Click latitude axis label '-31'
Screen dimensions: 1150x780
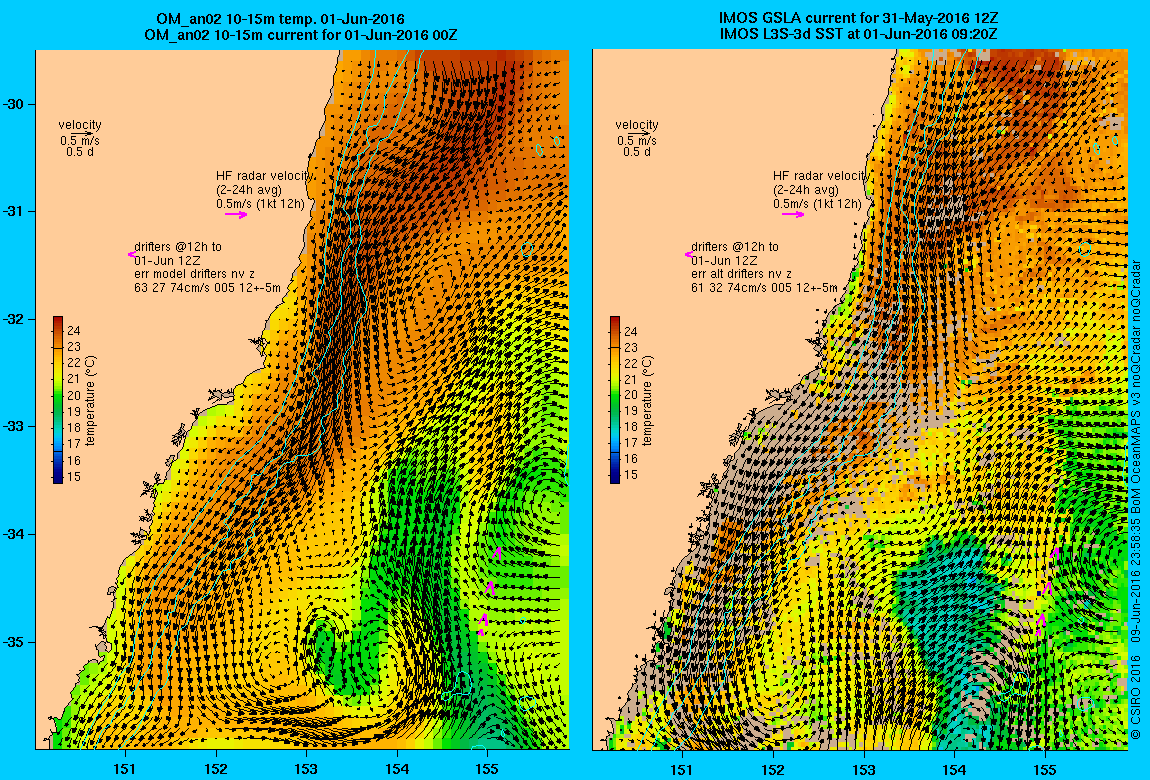tap(14, 211)
